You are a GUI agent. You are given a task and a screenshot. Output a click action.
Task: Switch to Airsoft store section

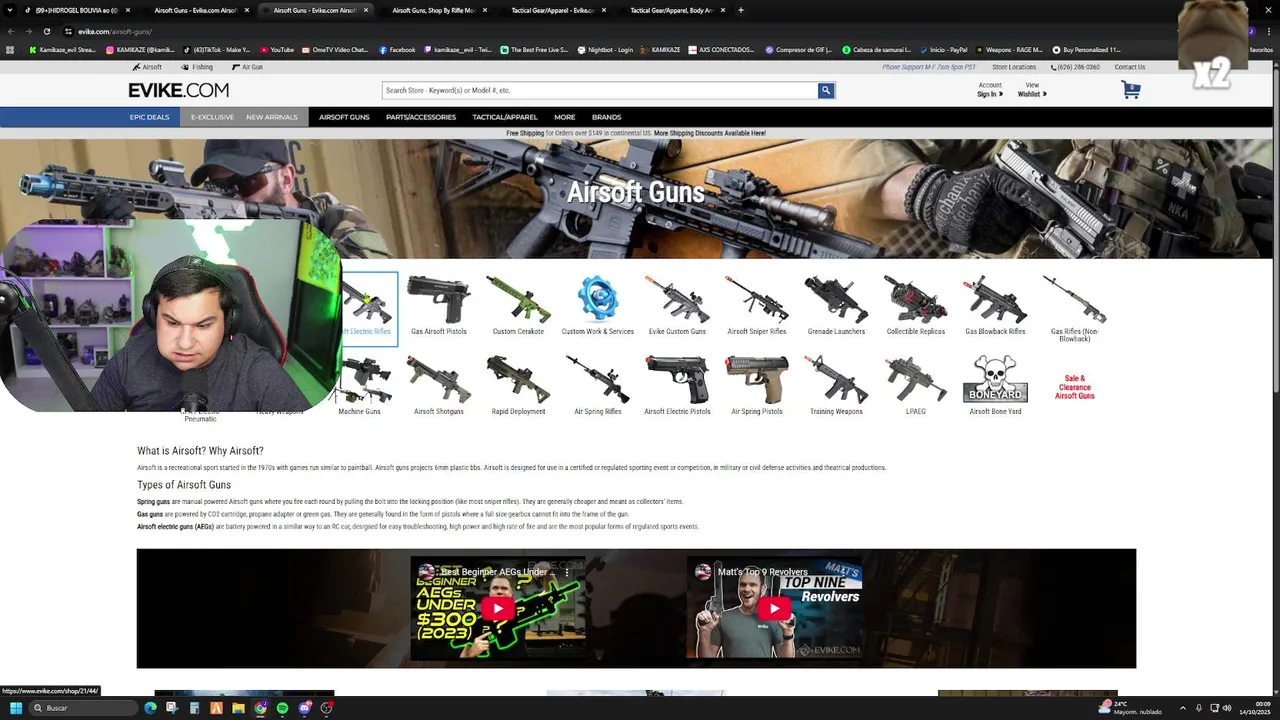pyautogui.click(x=147, y=67)
